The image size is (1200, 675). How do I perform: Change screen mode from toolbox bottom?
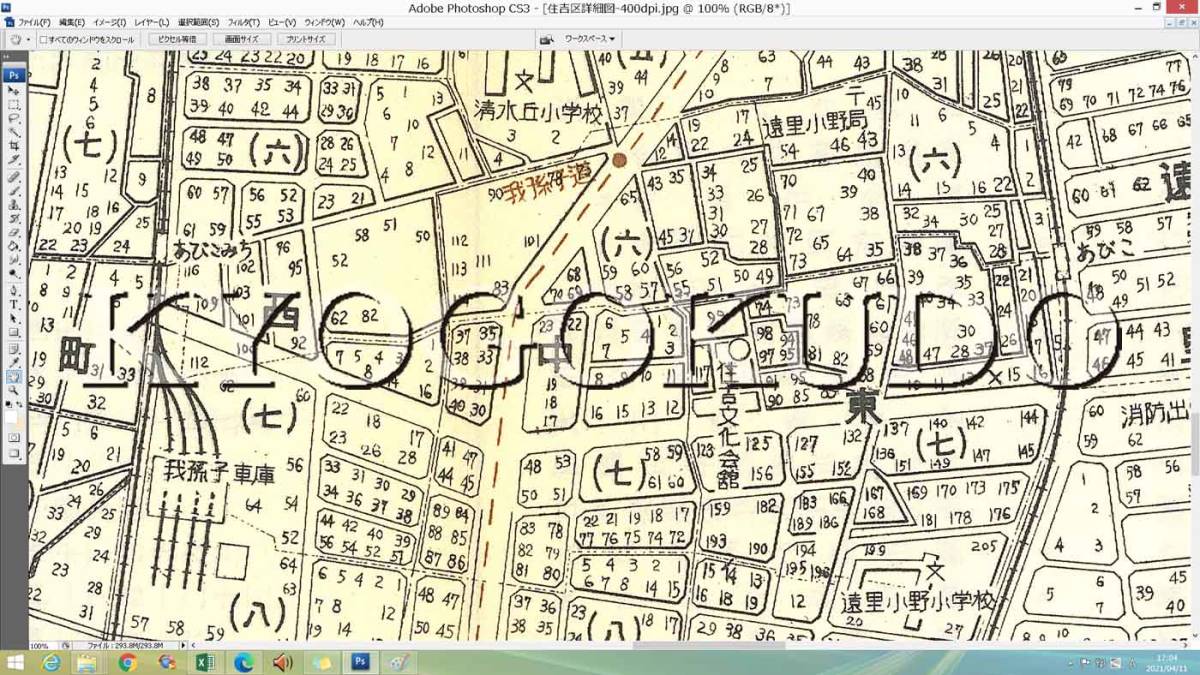pyautogui.click(x=14, y=453)
